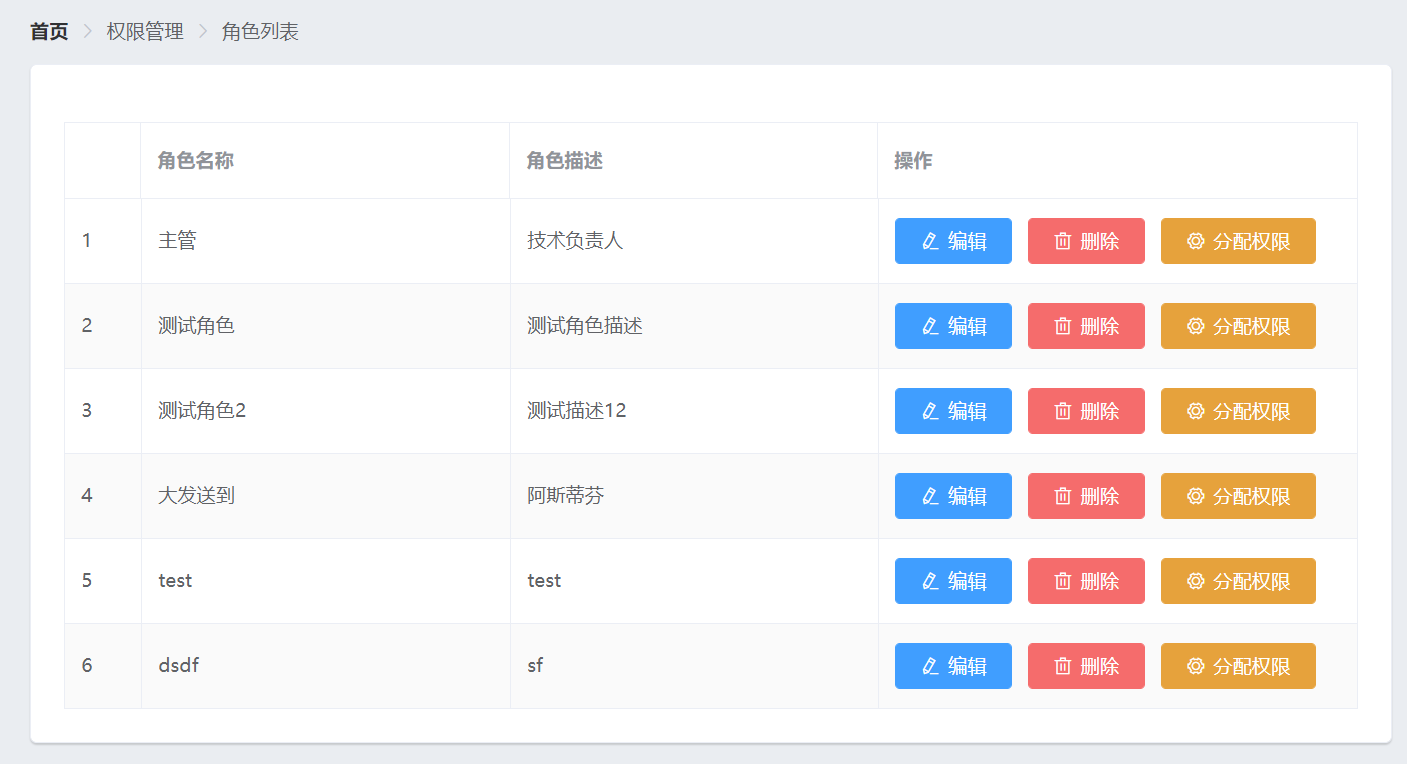Click 删除 on the 主管 row

click(1086, 240)
